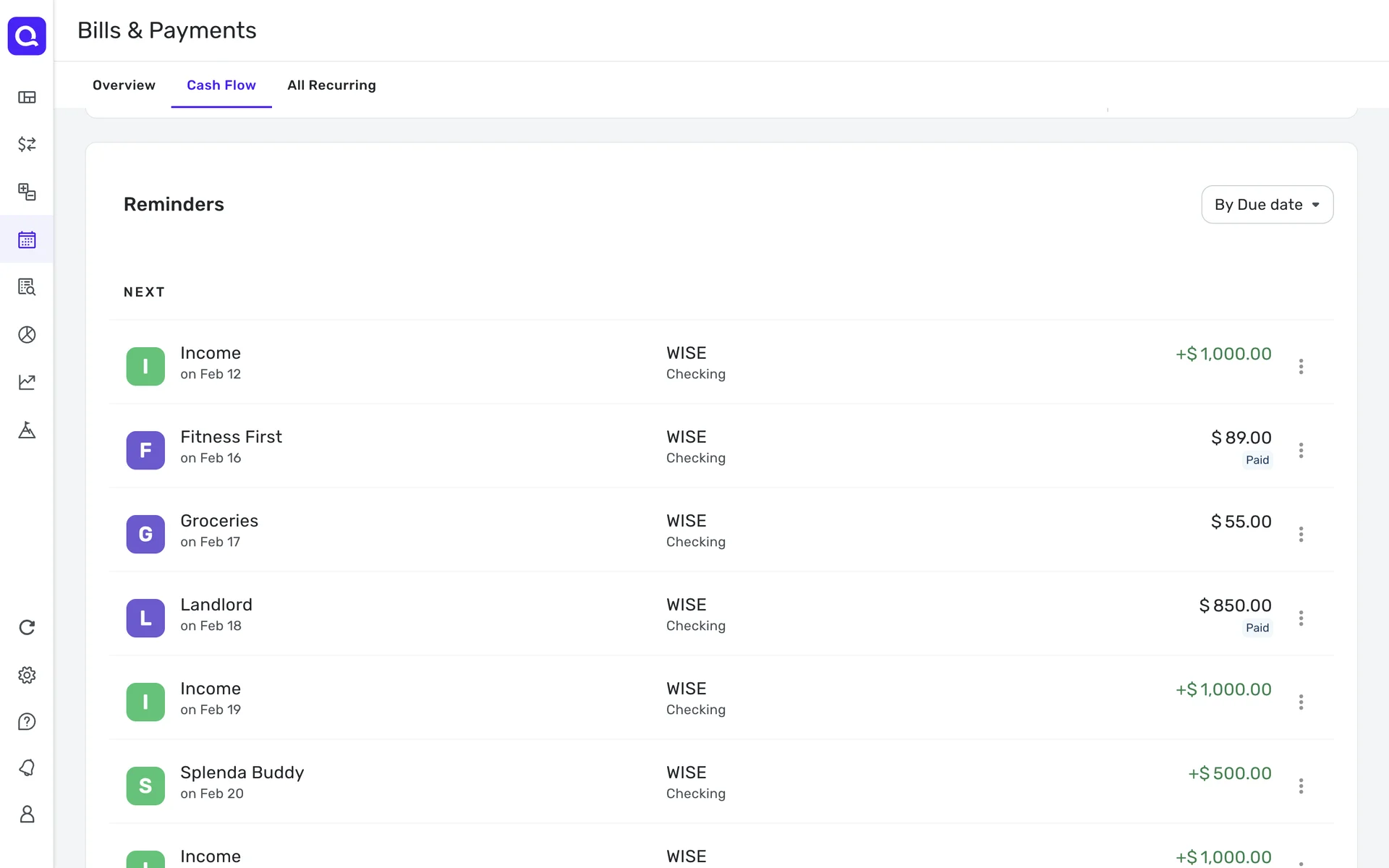This screenshot has width=1389, height=868.
Task: Switch to the Overview tab
Action: pos(124,85)
